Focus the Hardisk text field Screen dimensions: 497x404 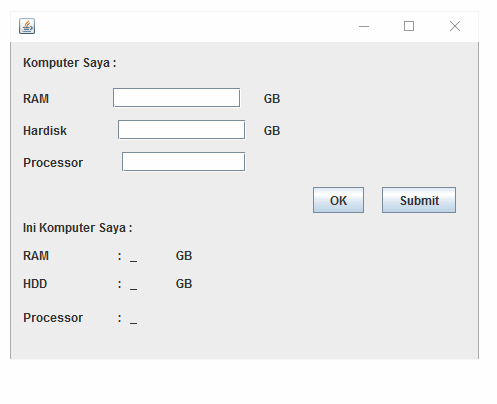(181, 130)
